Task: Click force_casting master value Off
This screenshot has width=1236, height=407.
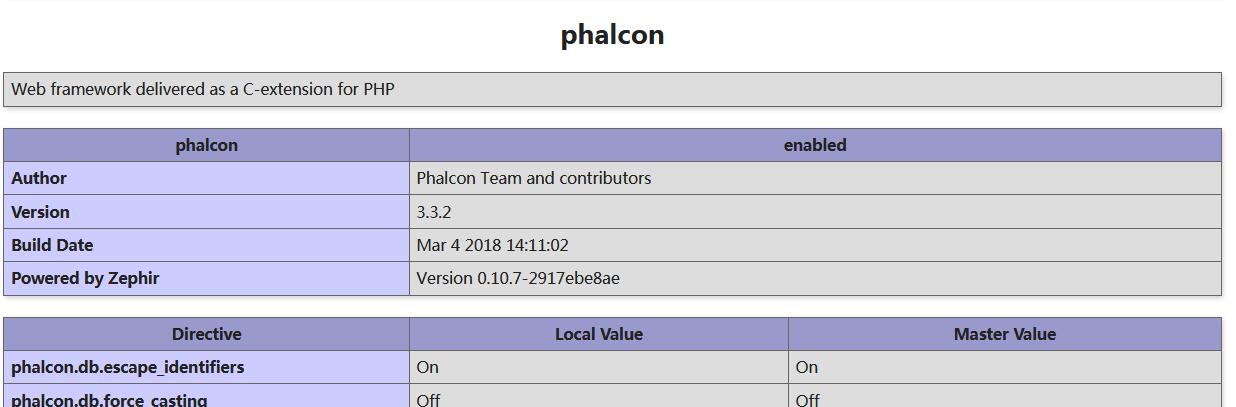Action: (x=807, y=399)
